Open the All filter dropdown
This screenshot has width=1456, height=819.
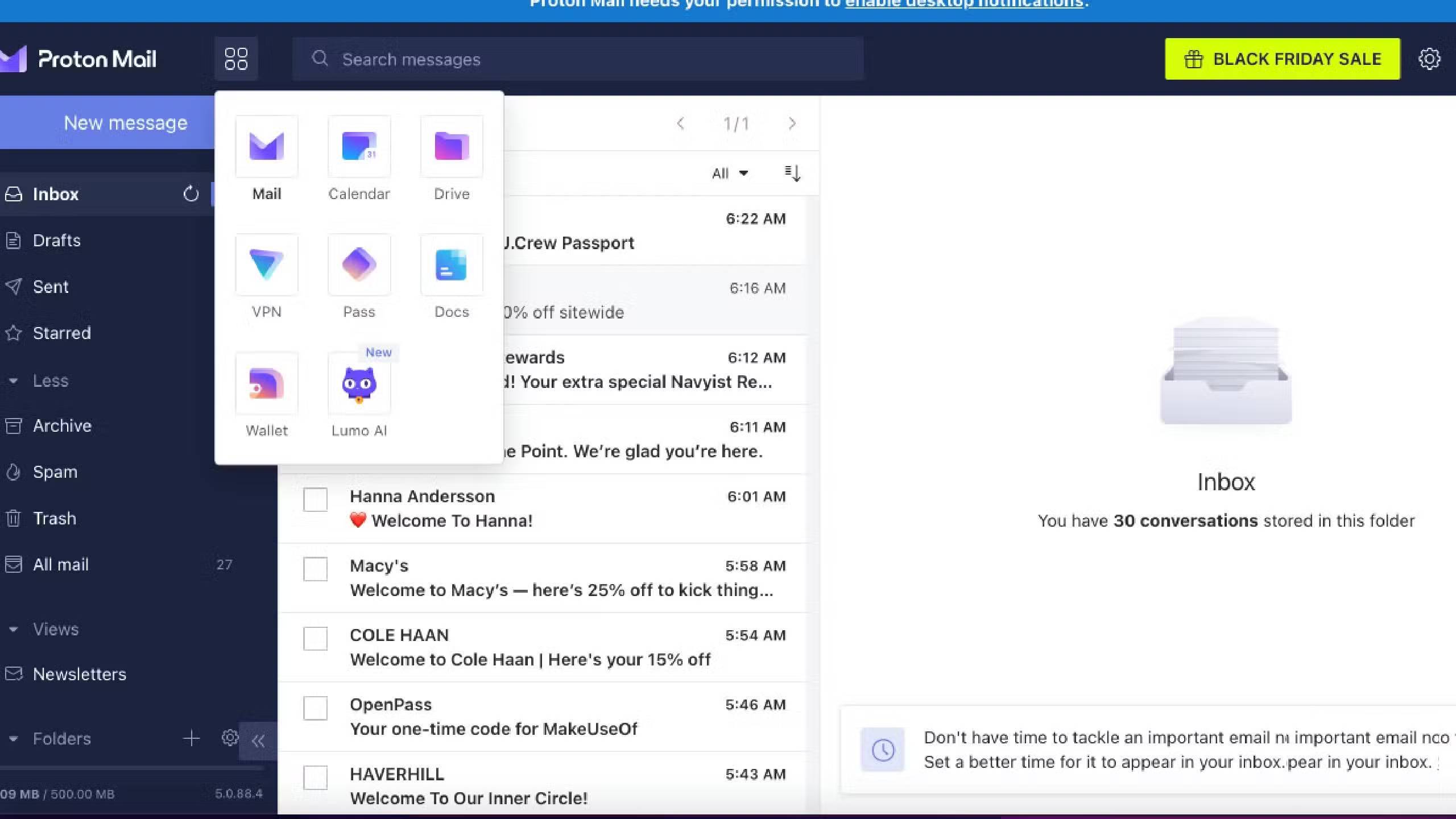(730, 173)
